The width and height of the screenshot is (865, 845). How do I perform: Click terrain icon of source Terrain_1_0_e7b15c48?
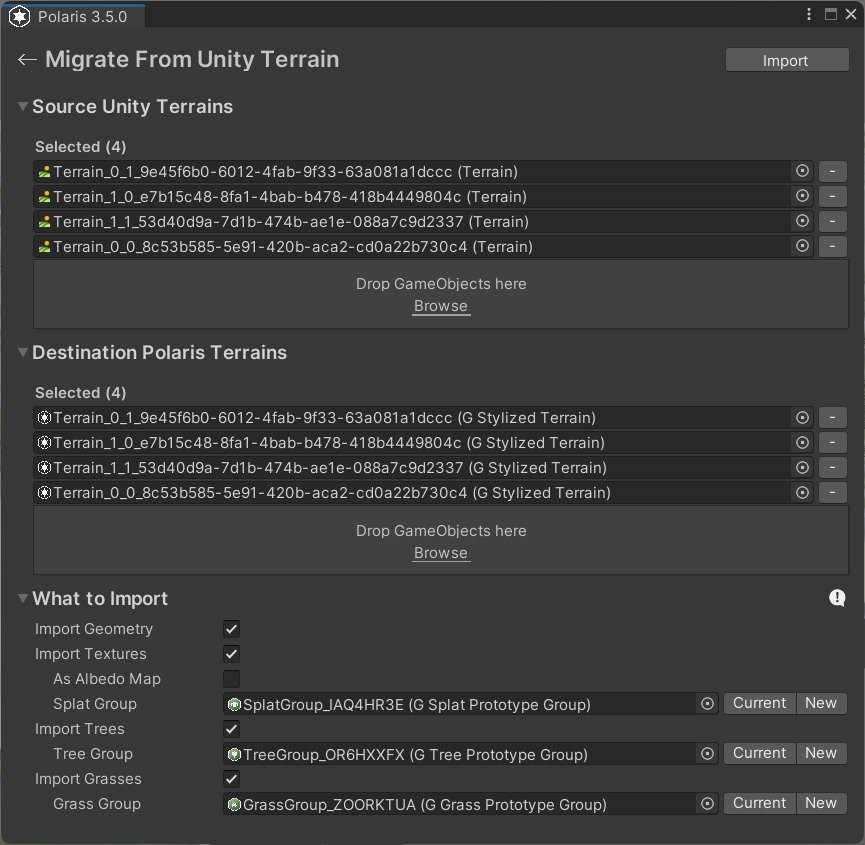(x=45, y=197)
